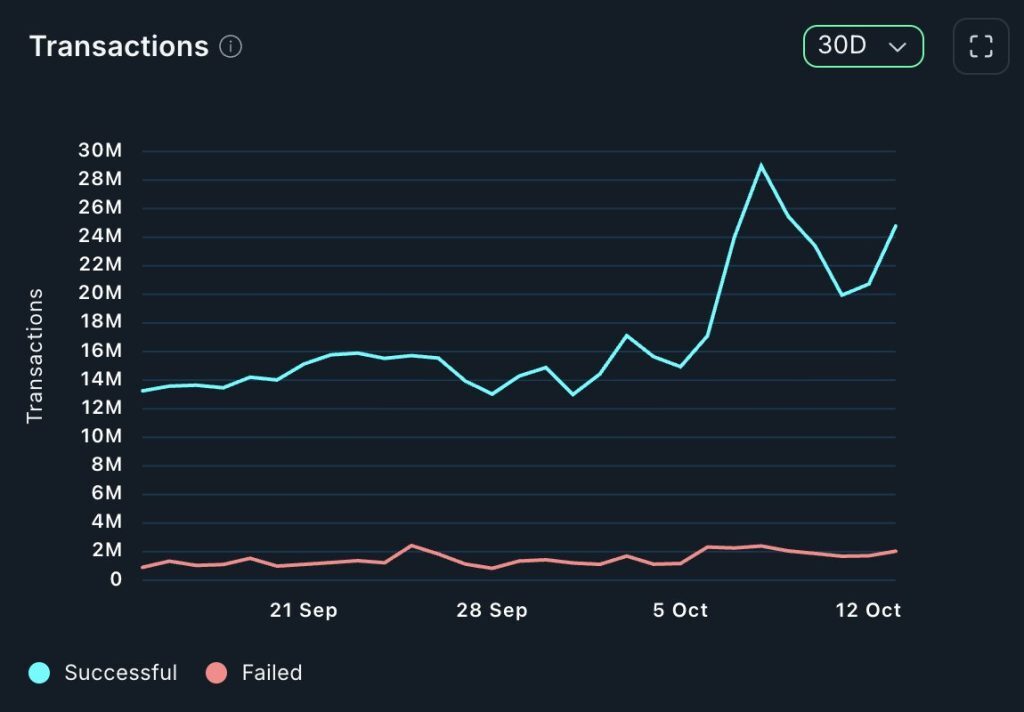Hide the Failed line via its legend entry
The image size is (1024, 712).
[x=270, y=673]
